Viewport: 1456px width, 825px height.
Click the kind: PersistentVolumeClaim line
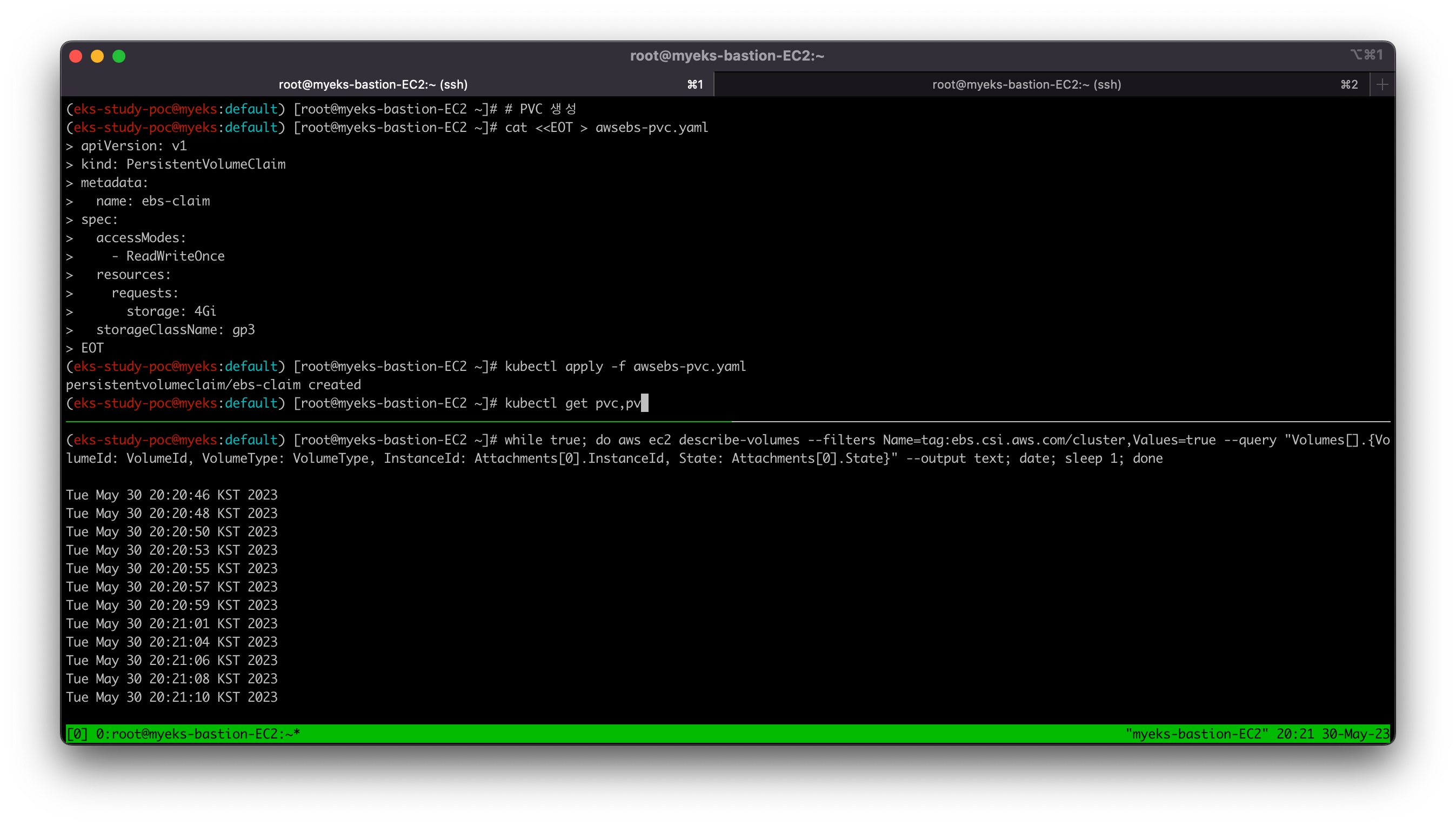coord(183,164)
